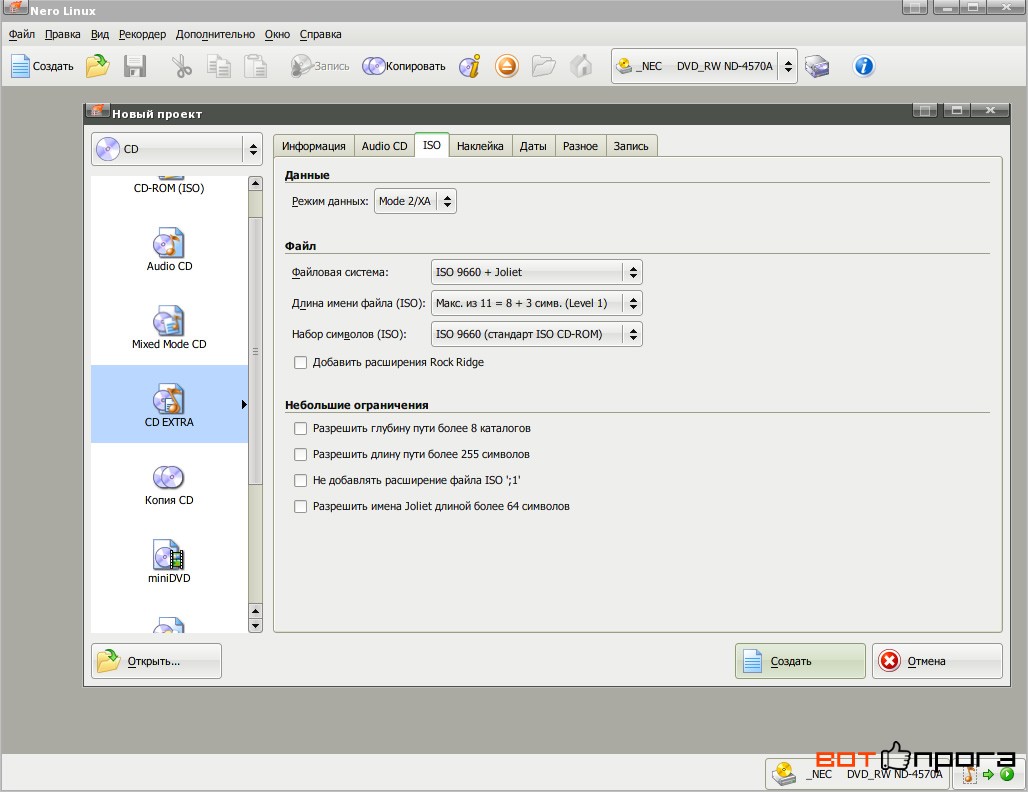Viewport: 1028px width, 792px height.
Task: Open the Рекордер menu
Action: pyautogui.click(x=142, y=34)
